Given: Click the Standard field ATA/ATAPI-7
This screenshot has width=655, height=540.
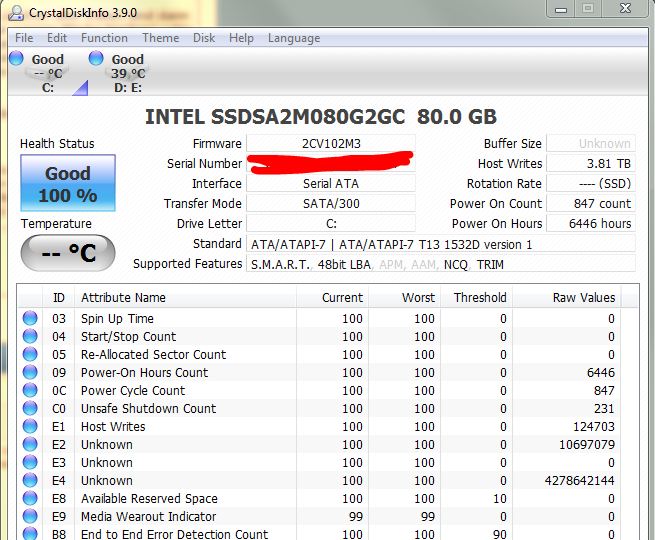Looking at the screenshot, I should 441,244.
